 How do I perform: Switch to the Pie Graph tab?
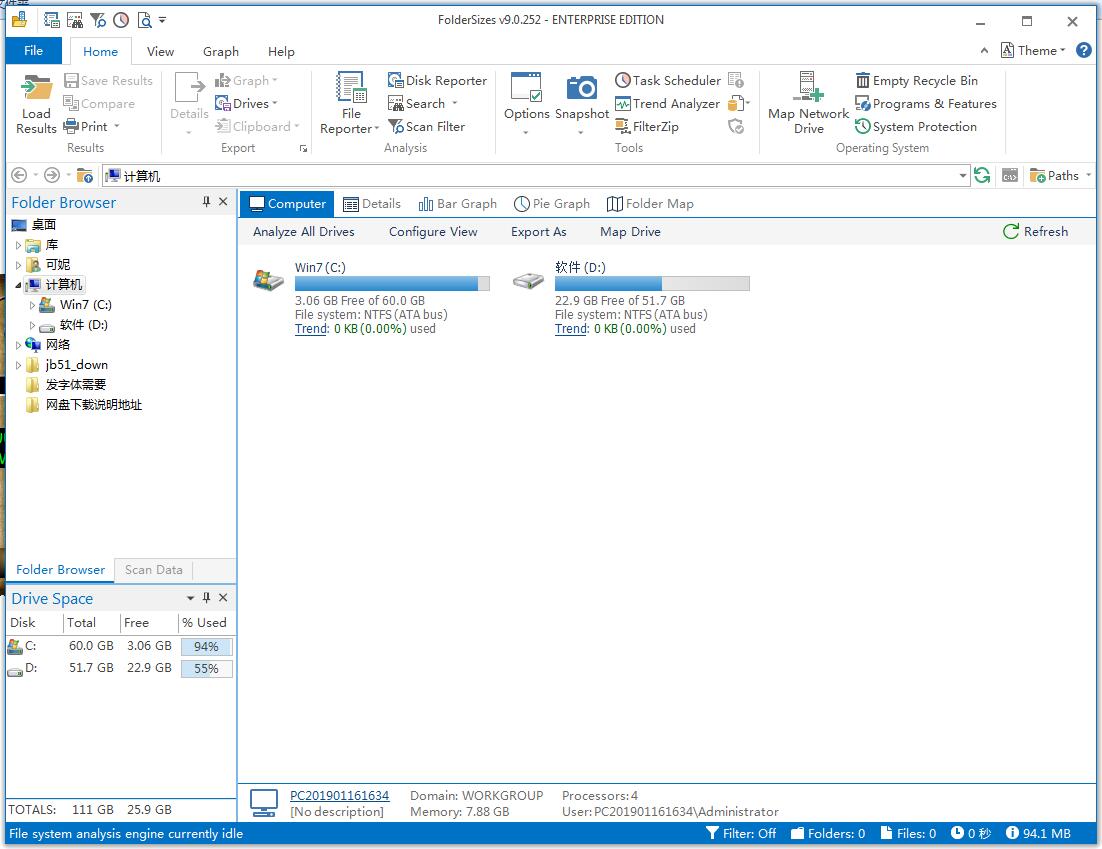click(552, 204)
